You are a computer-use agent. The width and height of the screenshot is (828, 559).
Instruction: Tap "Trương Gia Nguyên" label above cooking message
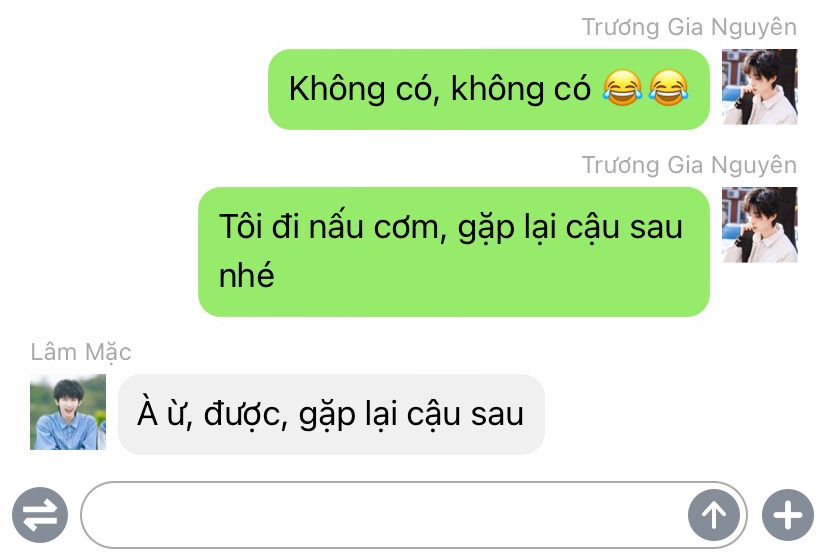689,165
